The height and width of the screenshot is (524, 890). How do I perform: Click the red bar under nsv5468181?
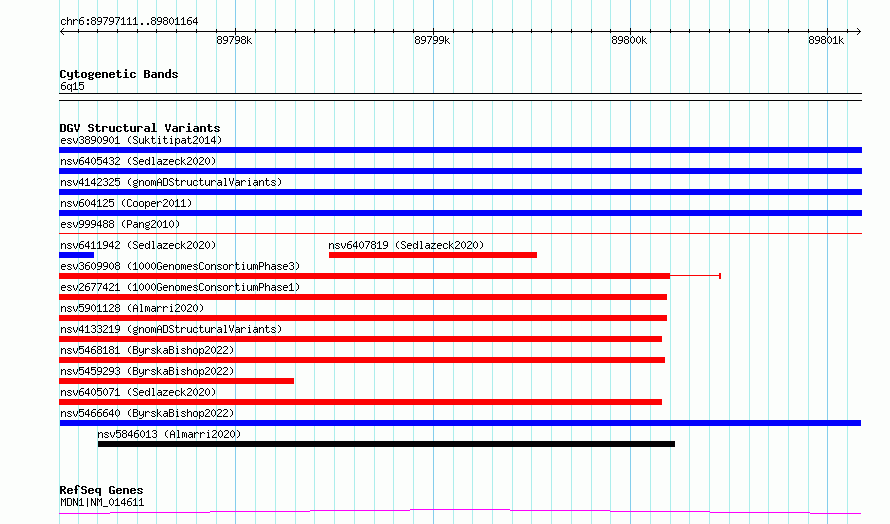tap(362, 360)
